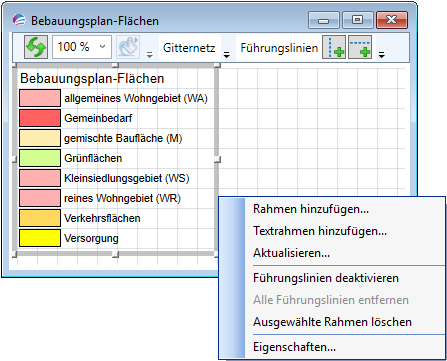Expand toolbar overflow after Gitternetz
The image size is (447, 361).
[226, 55]
